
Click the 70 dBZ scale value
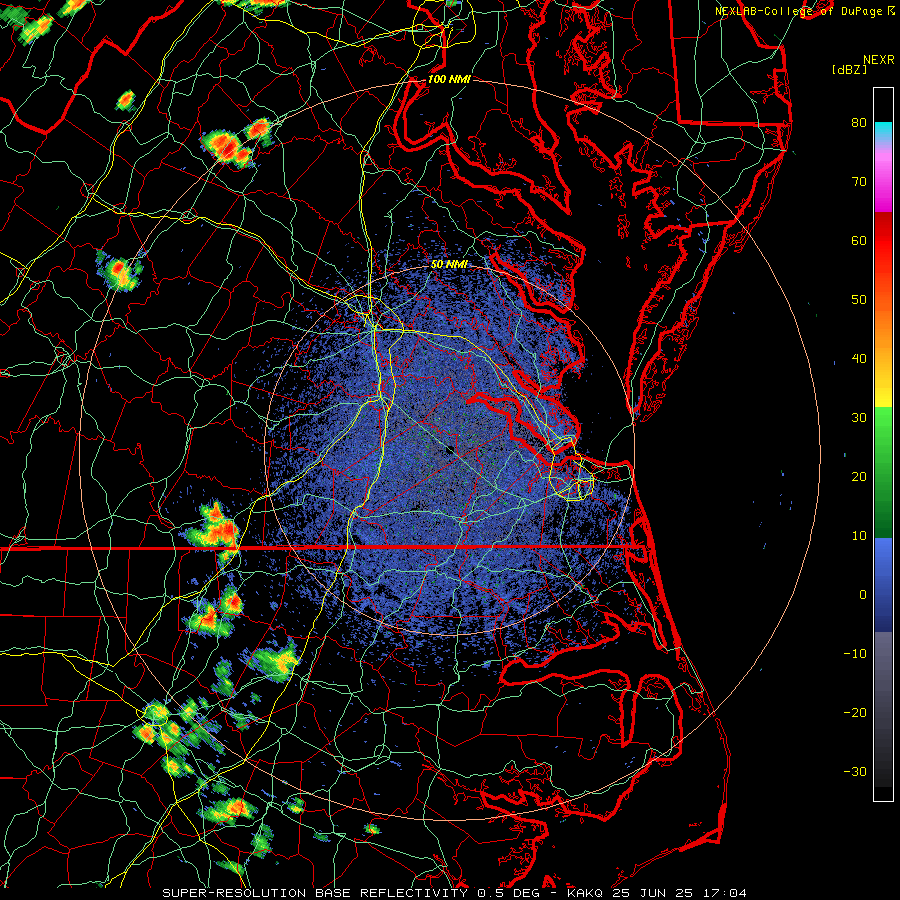tap(859, 181)
